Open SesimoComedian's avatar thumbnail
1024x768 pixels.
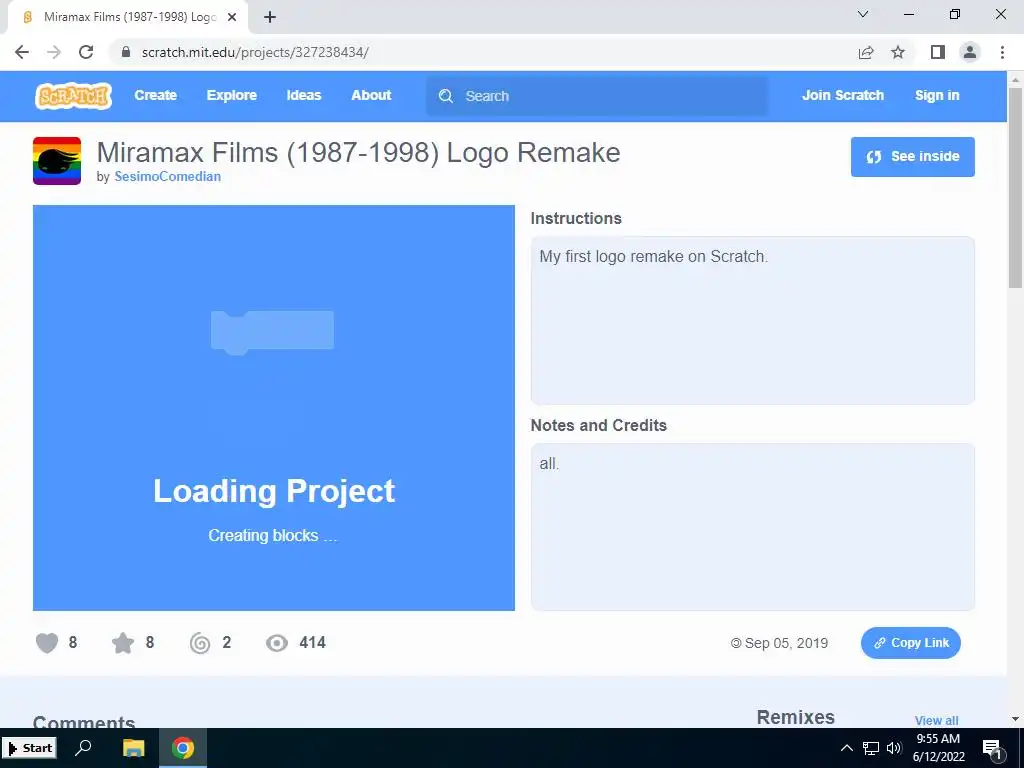(57, 161)
